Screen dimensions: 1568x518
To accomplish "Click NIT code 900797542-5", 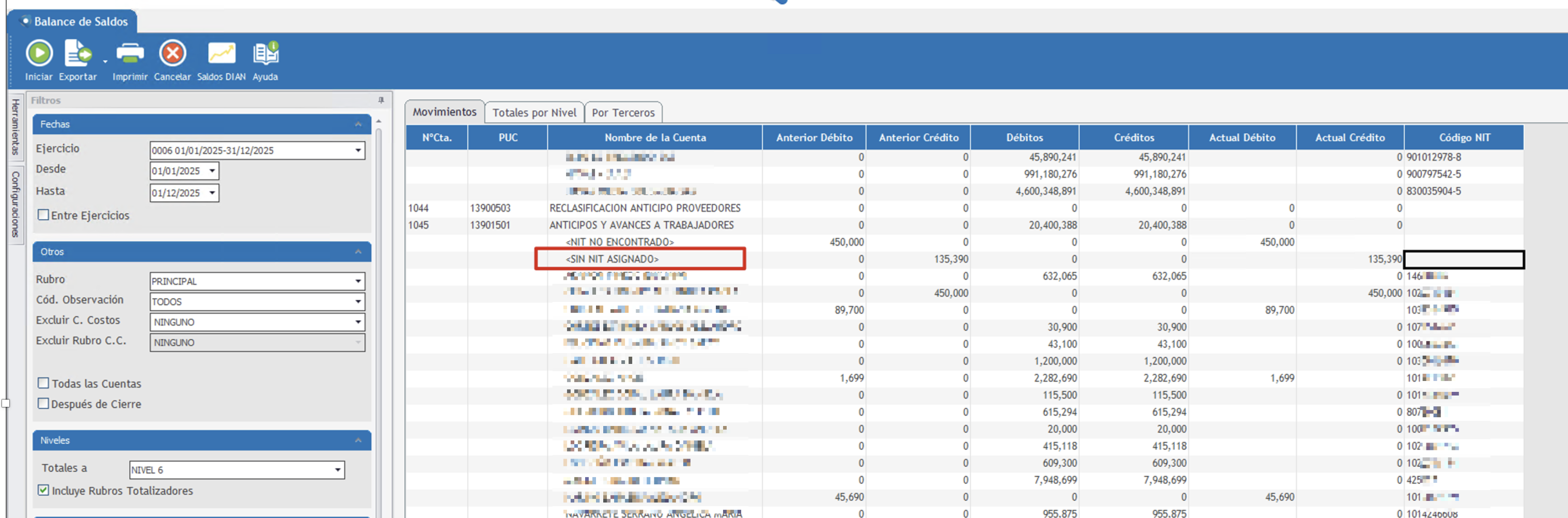I will tap(1434, 174).
